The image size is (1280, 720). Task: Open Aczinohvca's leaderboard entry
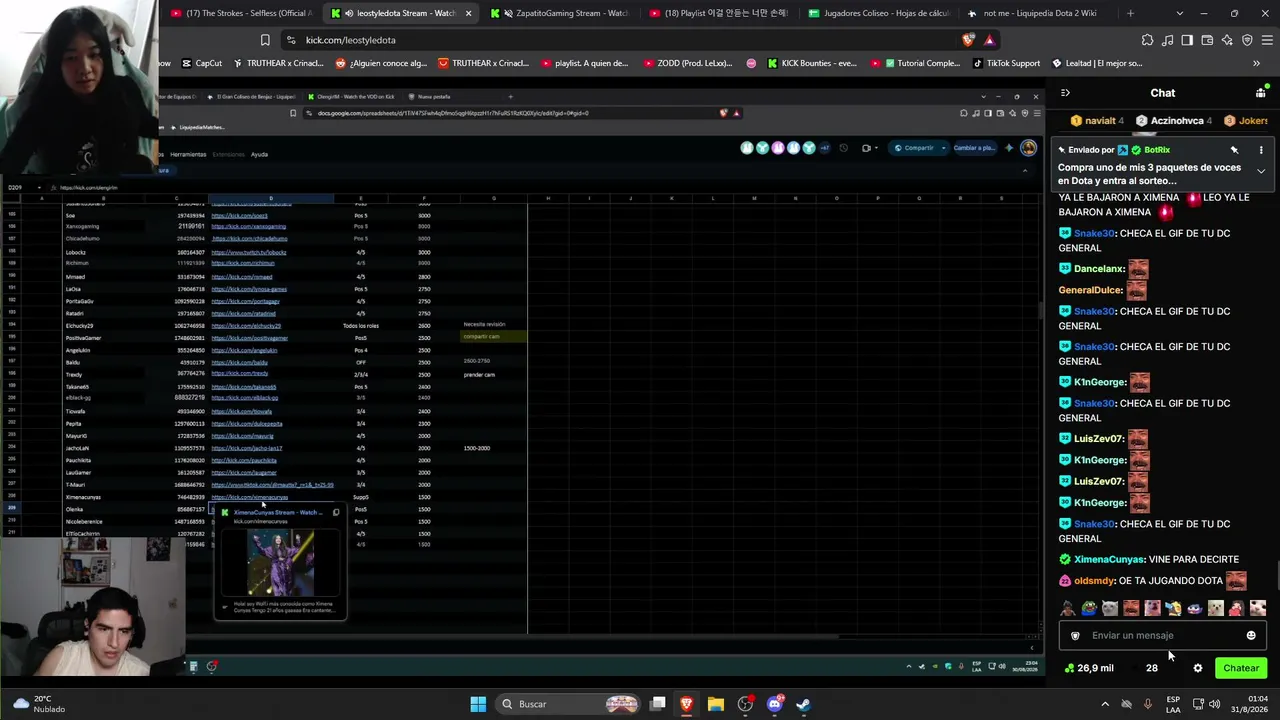coord(1174,121)
